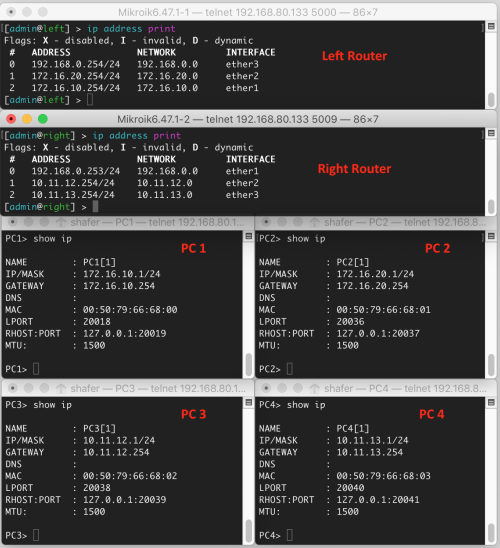Image resolution: width=500 pixels, height=548 pixels.
Task: Click address 10.11.13.254/24 in right router
Action: coord(73,195)
